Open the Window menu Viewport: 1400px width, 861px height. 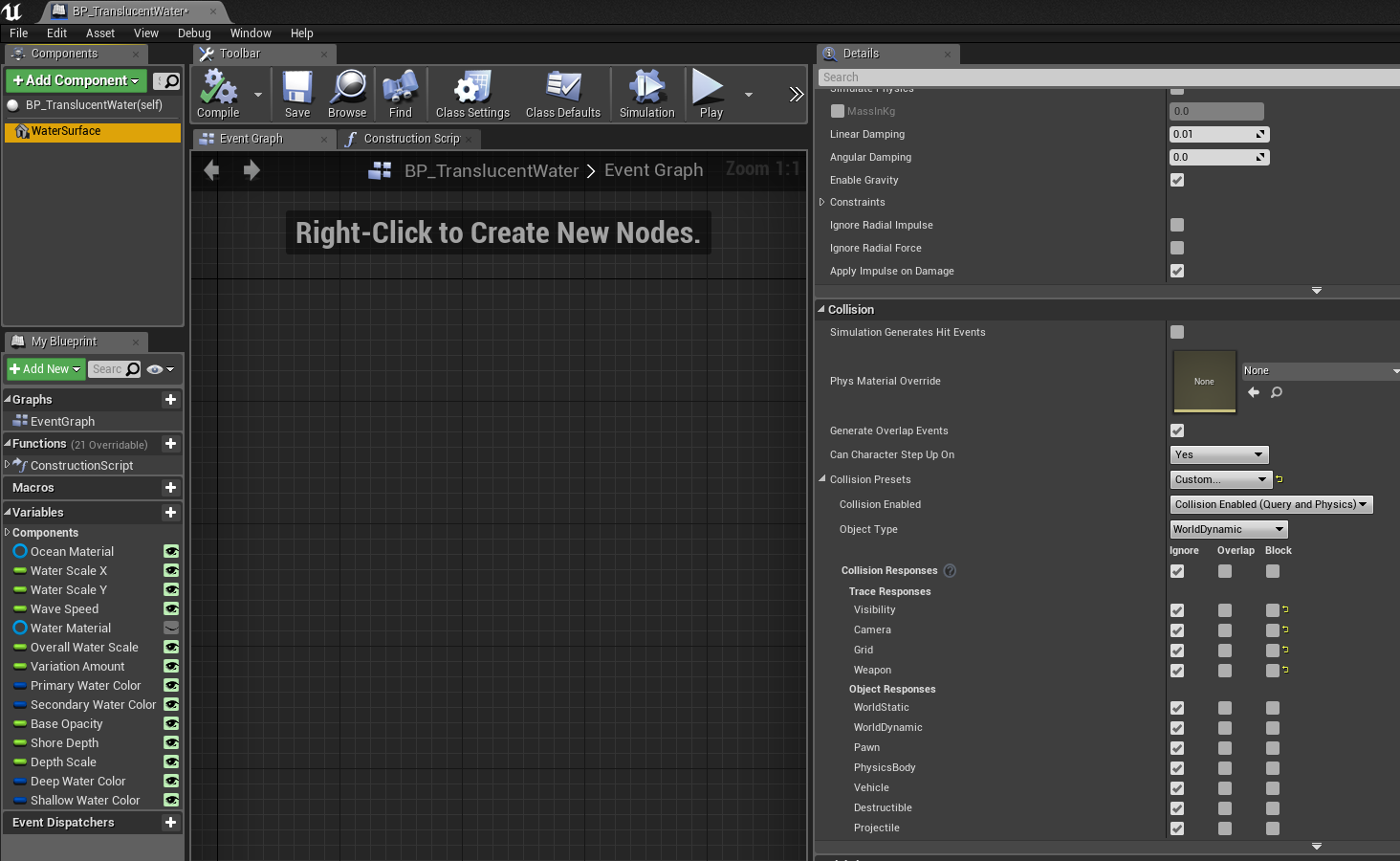coord(251,33)
